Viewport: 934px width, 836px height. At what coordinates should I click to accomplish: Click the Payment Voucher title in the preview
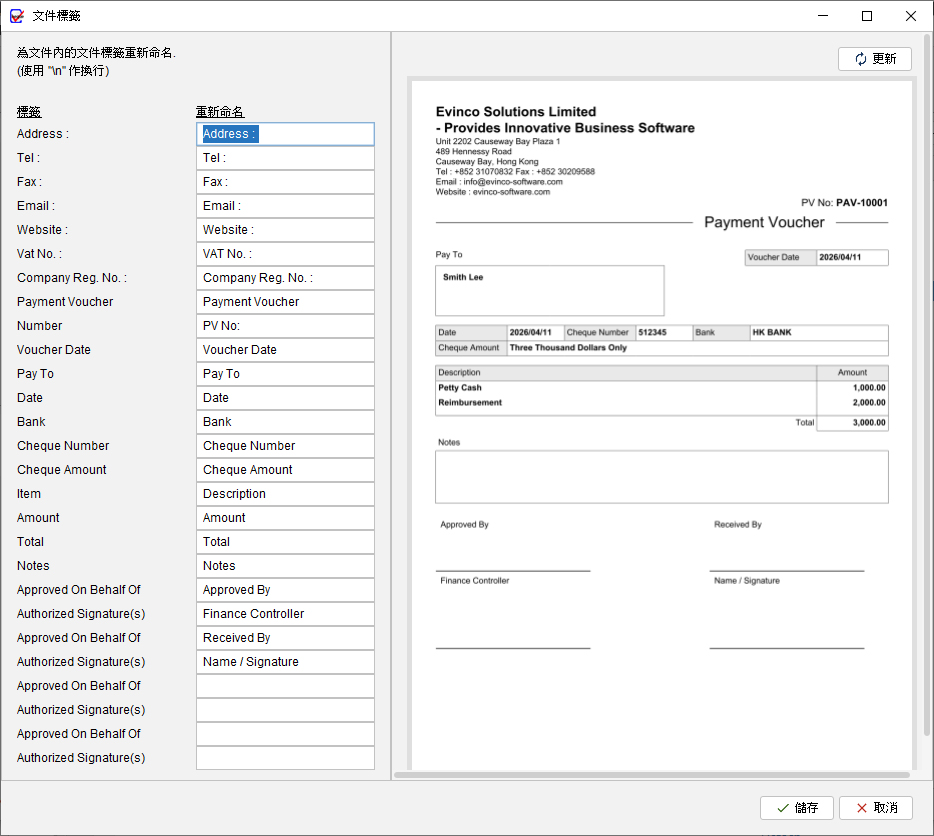click(764, 222)
